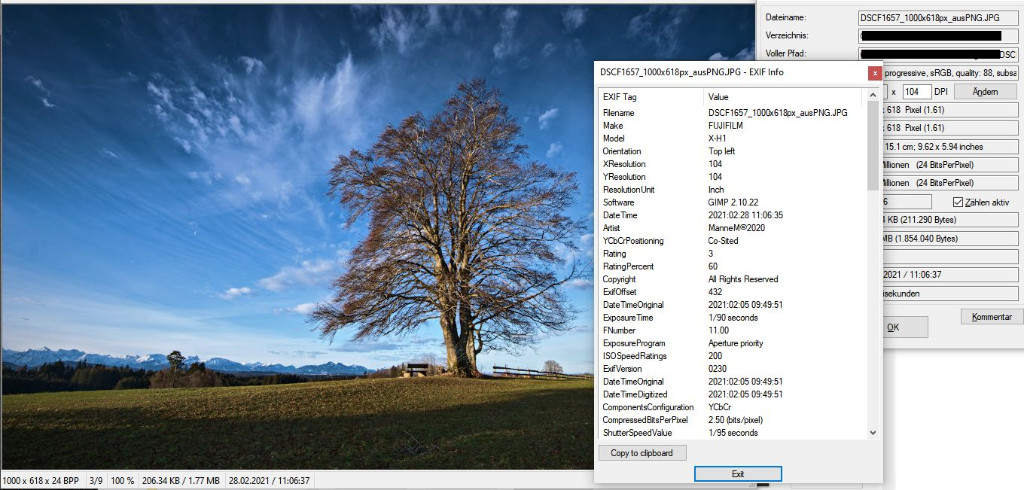Select the 'Orientation' row 'Top left'
Screen dimensions: 1024x490
pos(733,151)
